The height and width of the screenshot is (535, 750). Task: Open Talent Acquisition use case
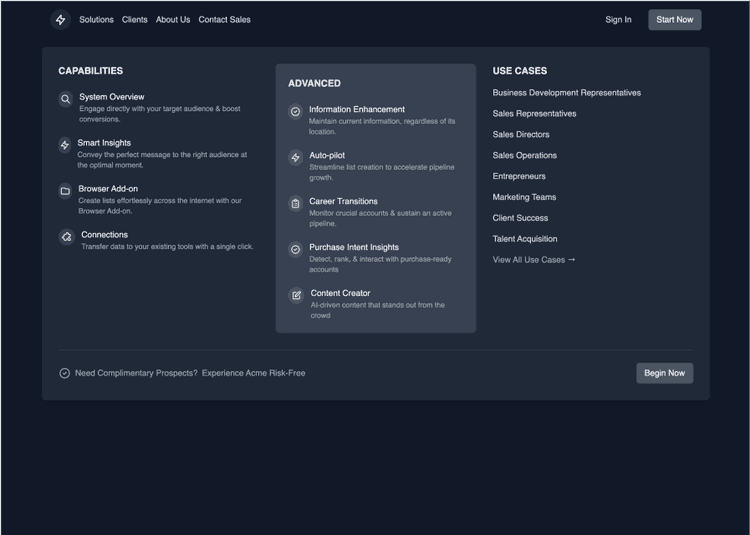(x=524, y=239)
